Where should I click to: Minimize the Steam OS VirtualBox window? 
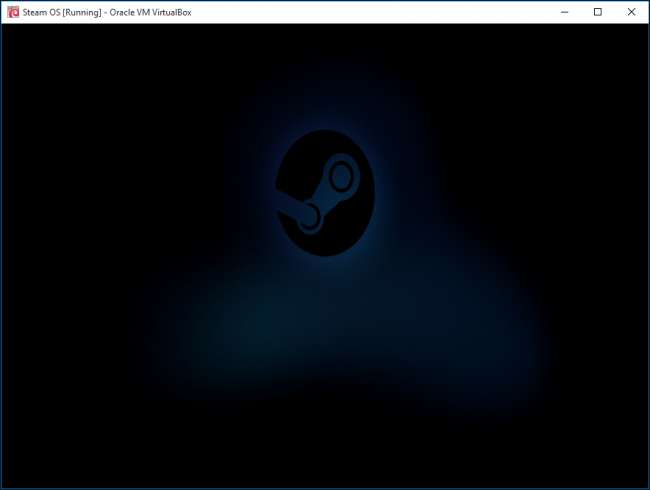tap(565, 12)
